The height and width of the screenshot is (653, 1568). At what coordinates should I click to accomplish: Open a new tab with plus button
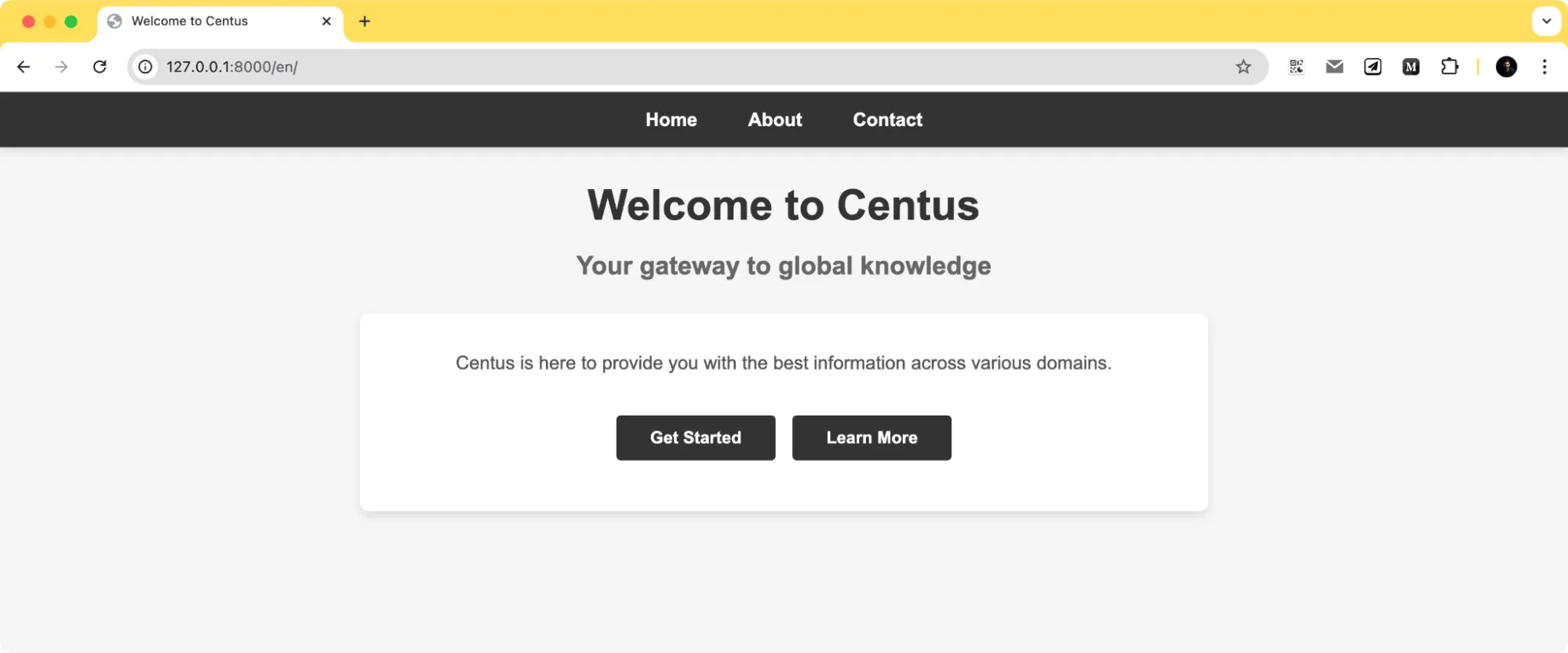coord(365,21)
